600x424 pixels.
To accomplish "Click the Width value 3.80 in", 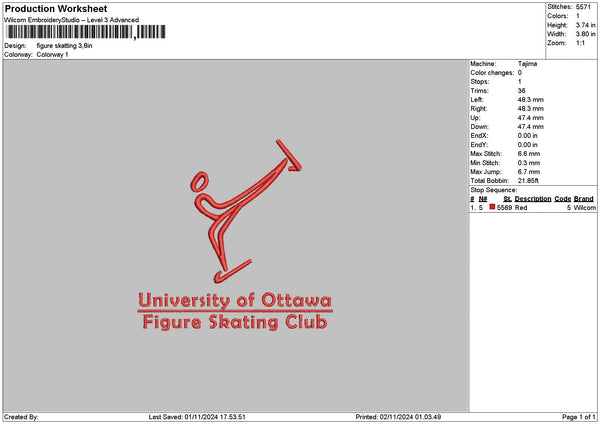I will [x=585, y=34].
